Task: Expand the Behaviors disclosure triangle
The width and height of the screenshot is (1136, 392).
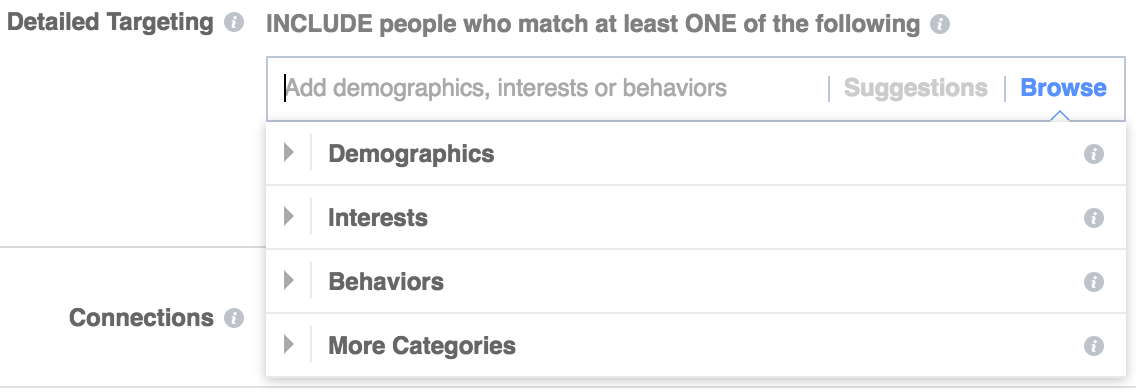Action: tap(289, 280)
